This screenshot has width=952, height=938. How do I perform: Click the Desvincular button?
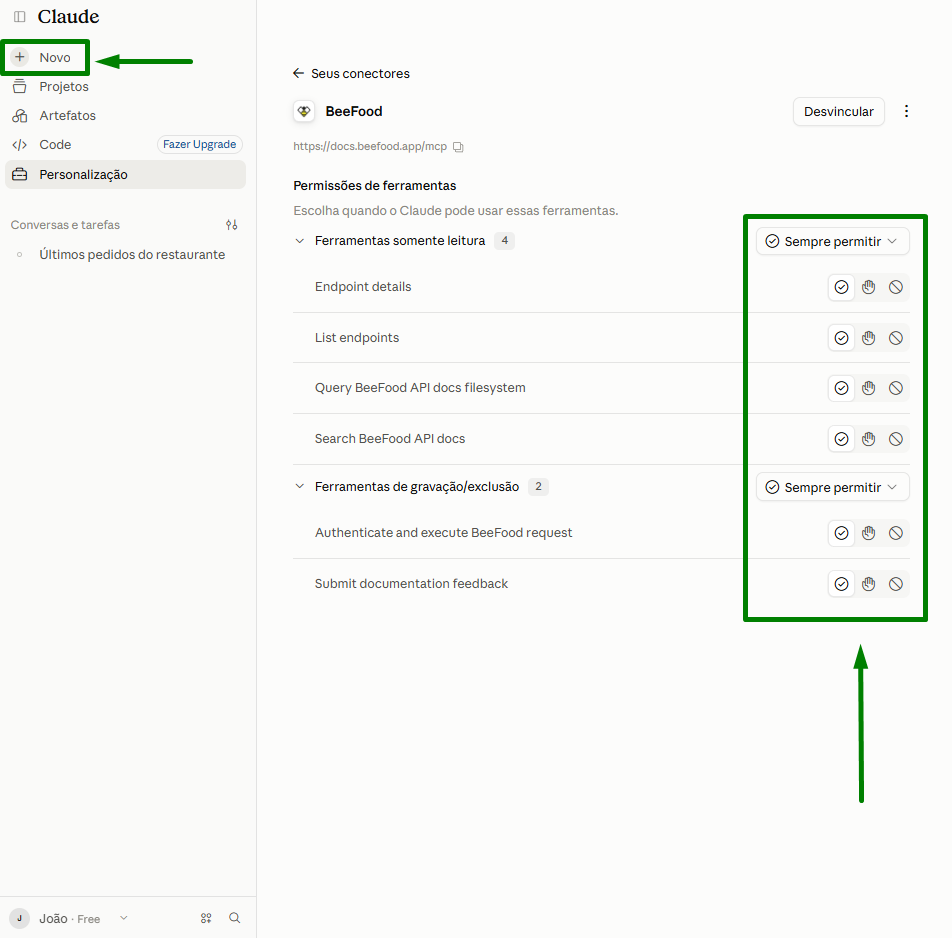point(838,112)
